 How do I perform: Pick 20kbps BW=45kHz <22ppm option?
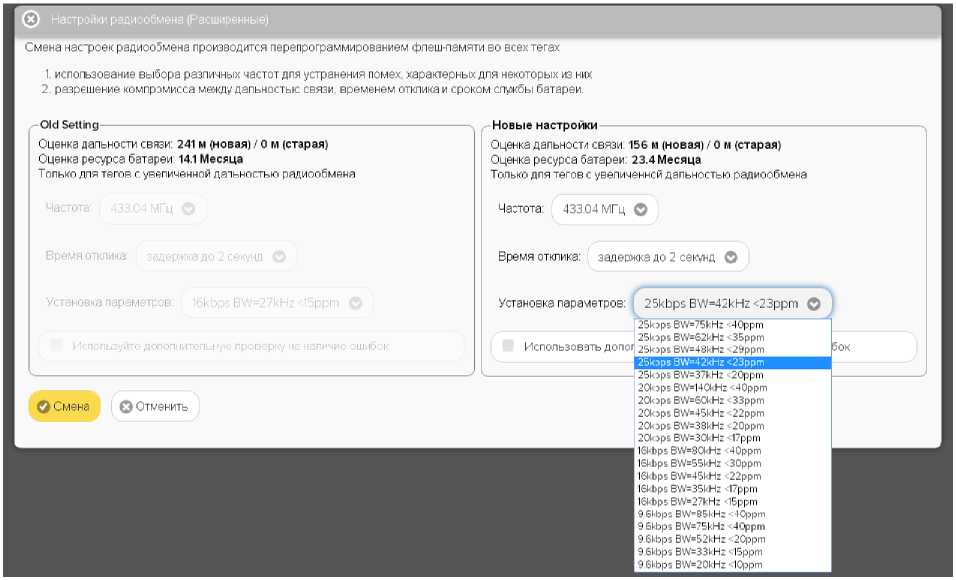tap(733, 413)
